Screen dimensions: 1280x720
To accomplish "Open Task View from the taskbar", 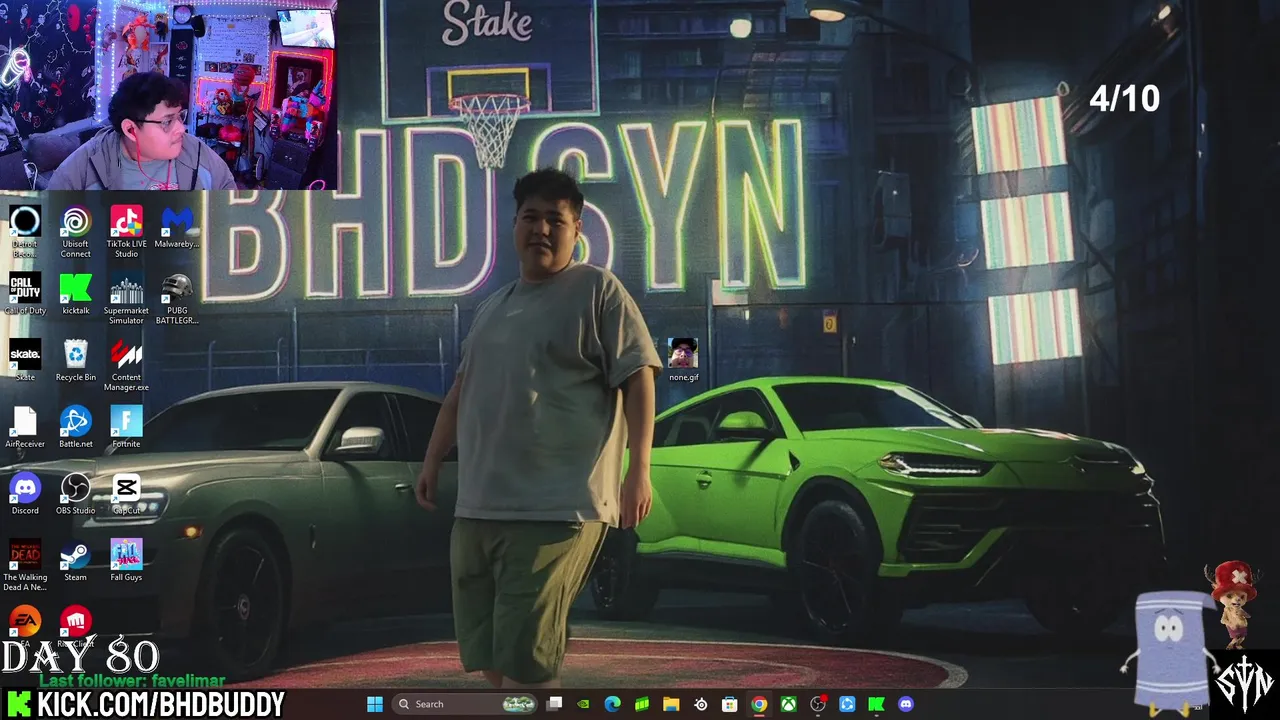I will [x=555, y=704].
